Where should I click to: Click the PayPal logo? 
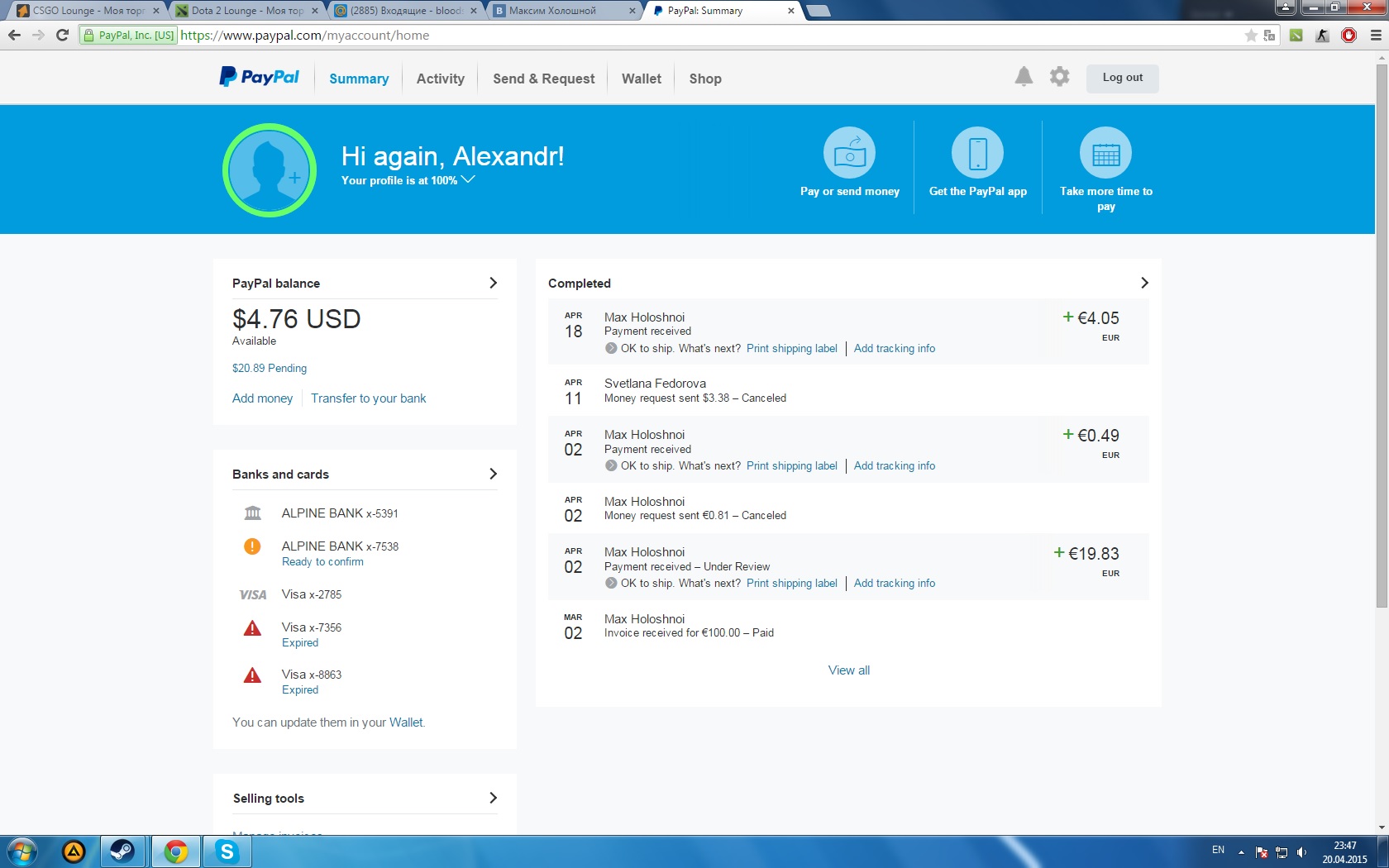pos(259,77)
